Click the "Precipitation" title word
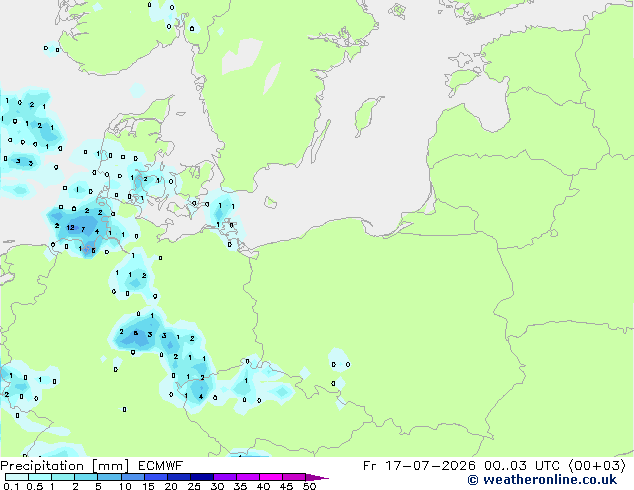This screenshot has width=634, height=490. (42, 466)
